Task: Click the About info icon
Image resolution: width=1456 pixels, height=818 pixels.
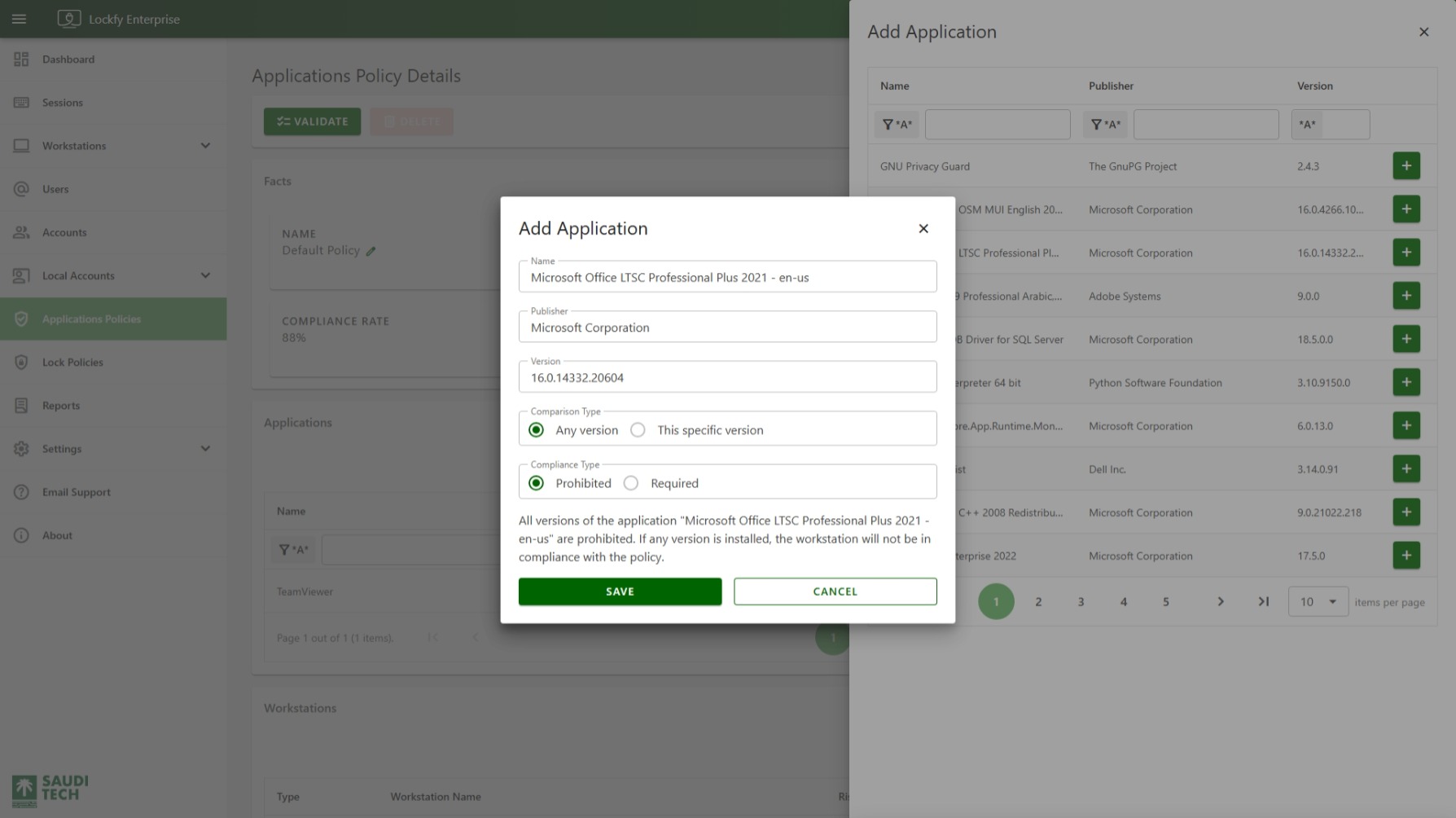Action: coord(21,535)
